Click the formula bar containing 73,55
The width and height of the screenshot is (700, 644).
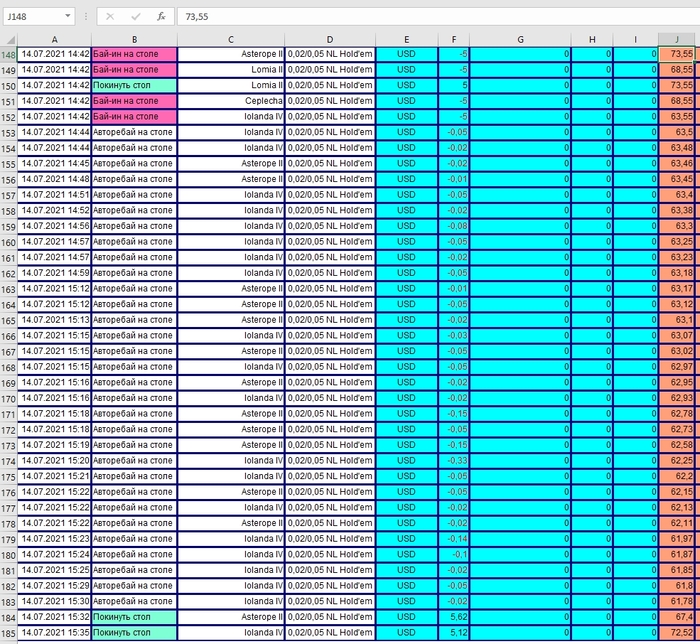click(438, 17)
